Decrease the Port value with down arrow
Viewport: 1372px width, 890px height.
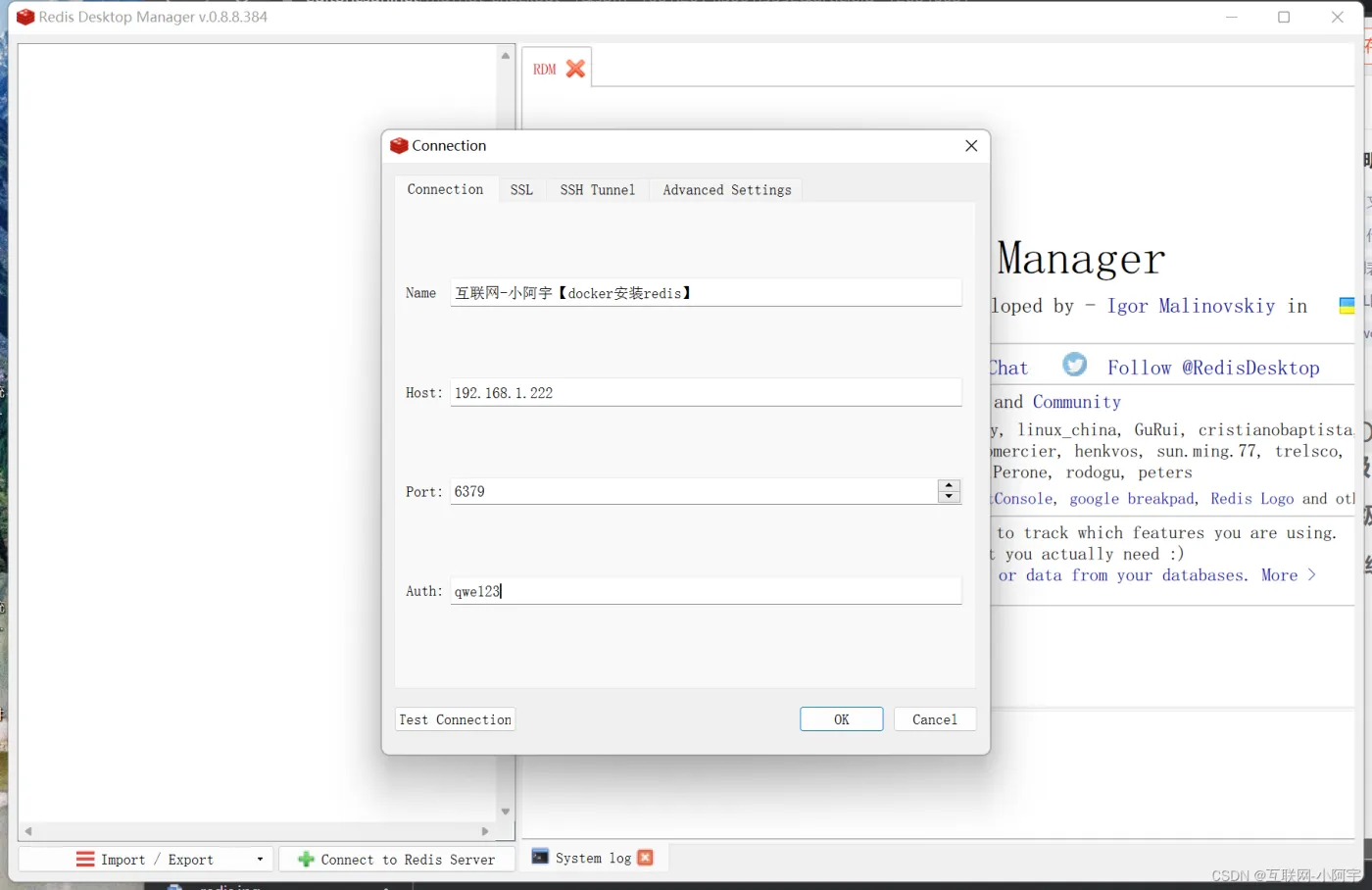(x=949, y=497)
